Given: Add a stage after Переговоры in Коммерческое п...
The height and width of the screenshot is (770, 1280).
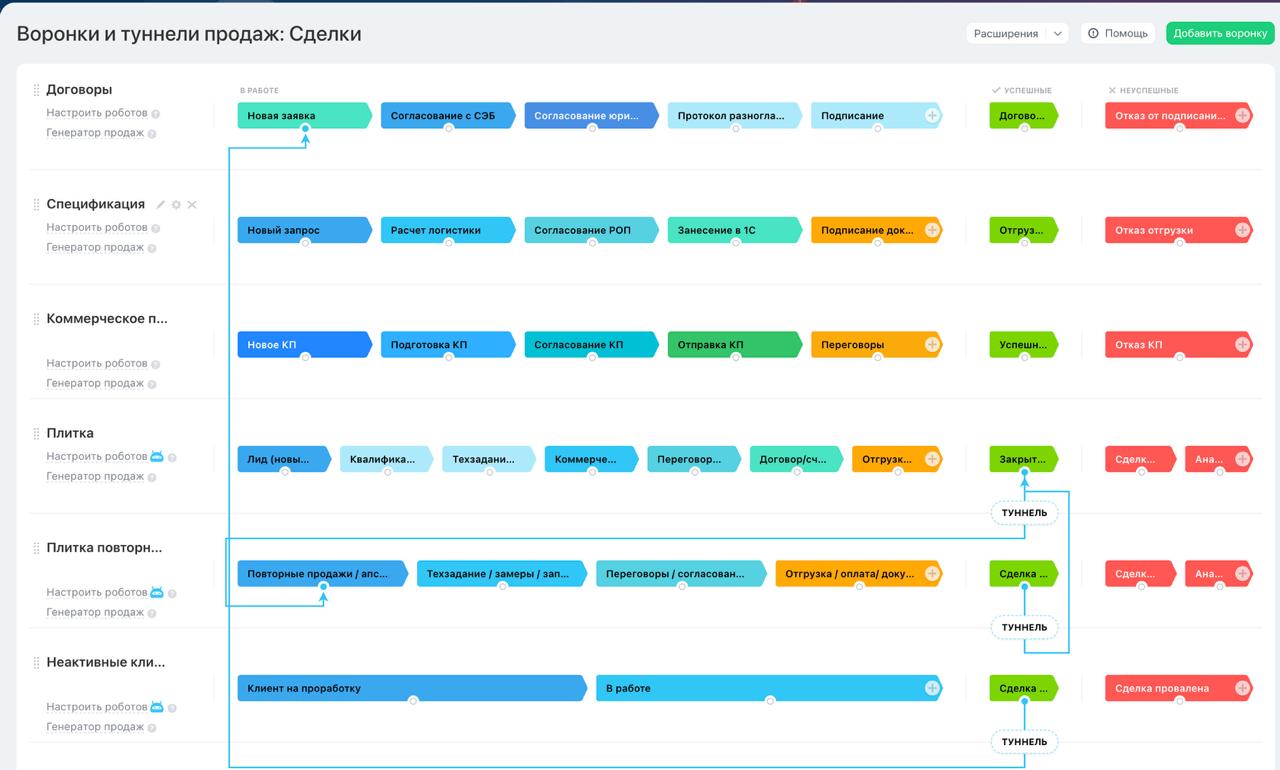Looking at the screenshot, I should point(932,345).
